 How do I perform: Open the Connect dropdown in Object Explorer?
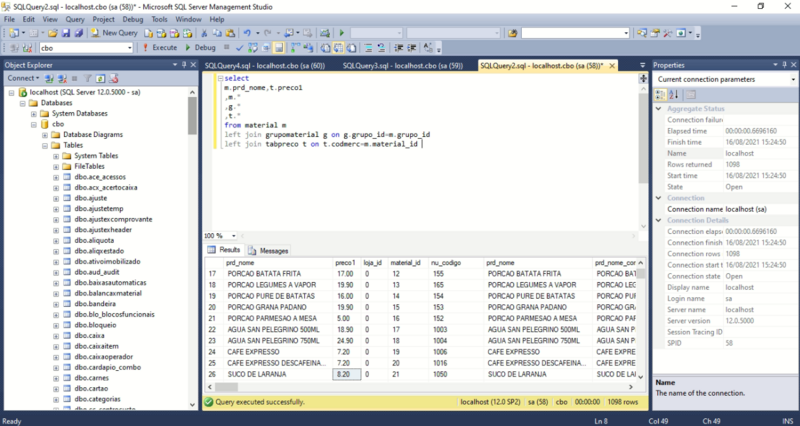coord(23,78)
